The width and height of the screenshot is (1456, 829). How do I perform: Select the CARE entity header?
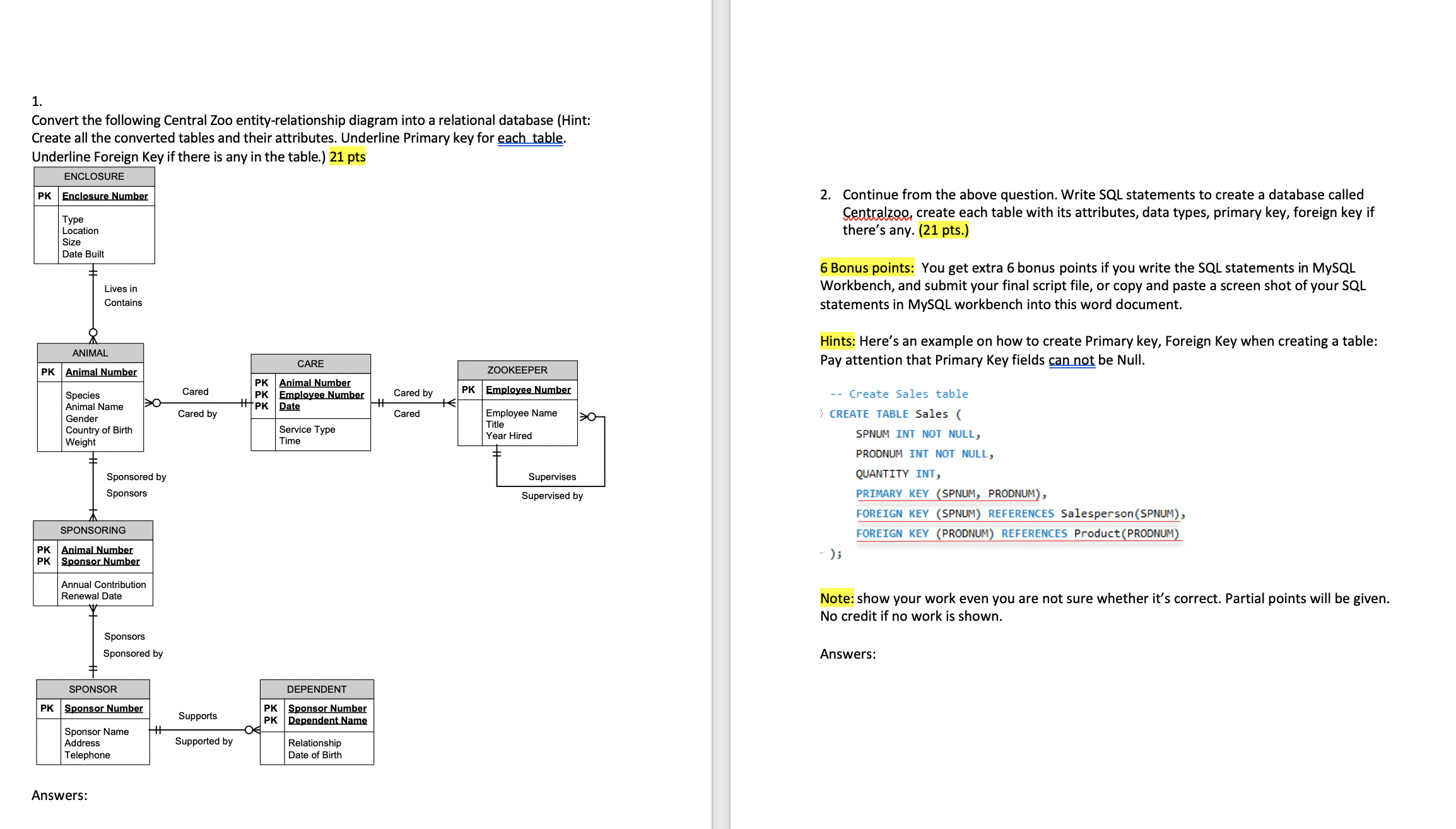click(x=310, y=363)
